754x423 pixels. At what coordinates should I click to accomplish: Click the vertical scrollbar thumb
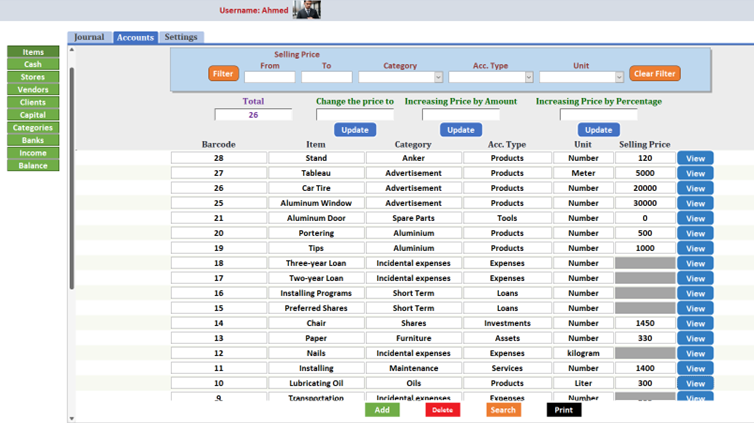pos(72,178)
